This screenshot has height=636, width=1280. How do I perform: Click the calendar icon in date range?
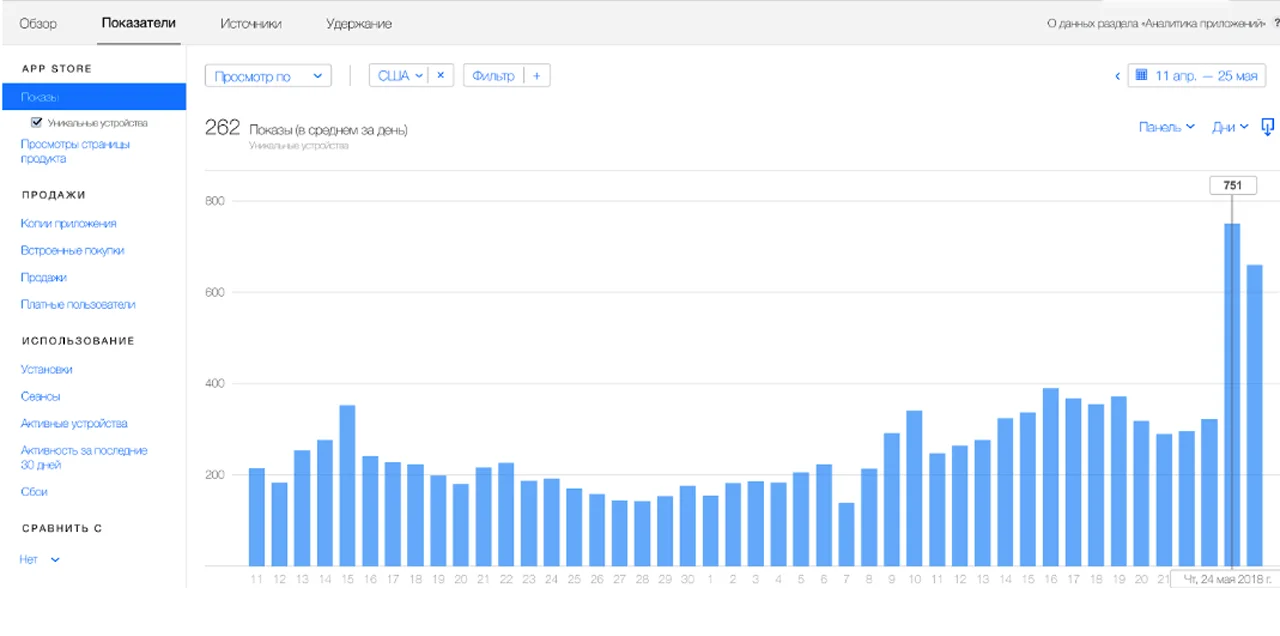point(1141,76)
